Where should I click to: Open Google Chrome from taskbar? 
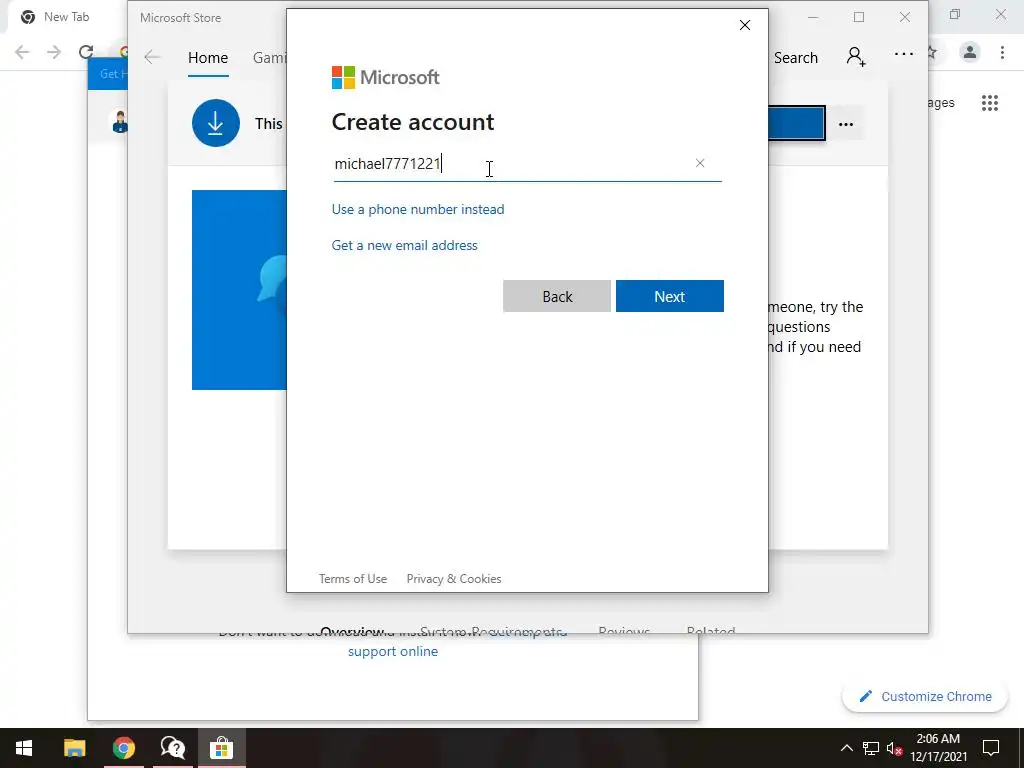tap(123, 748)
